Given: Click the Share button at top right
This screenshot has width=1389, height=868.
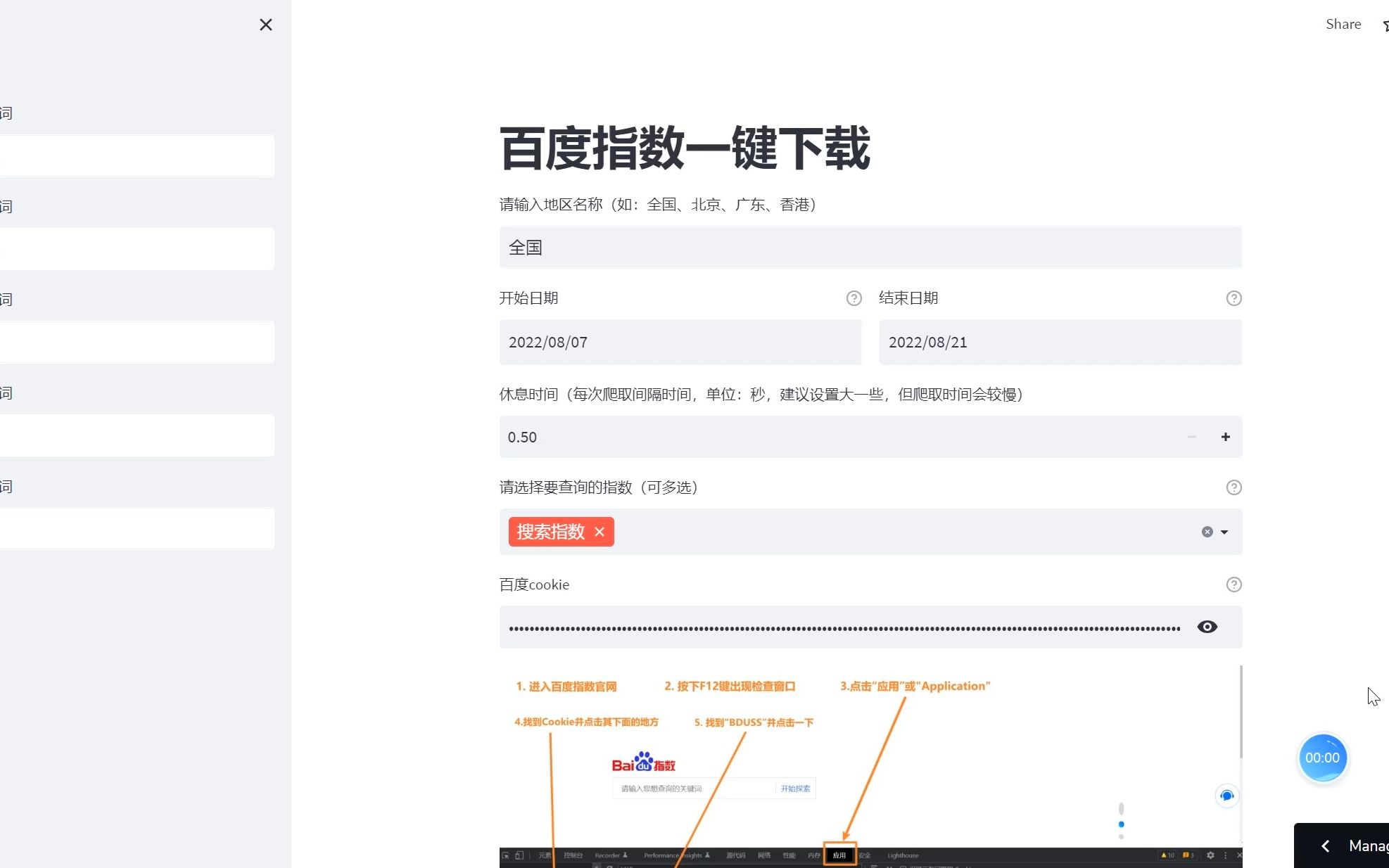Looking at the screenshot, I should [1343, 24].
